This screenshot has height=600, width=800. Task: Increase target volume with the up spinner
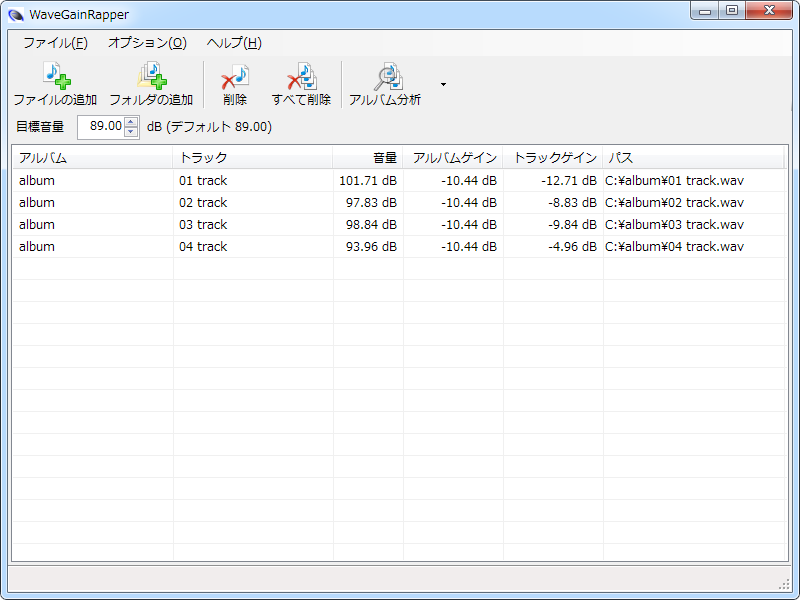coord(131,121)
